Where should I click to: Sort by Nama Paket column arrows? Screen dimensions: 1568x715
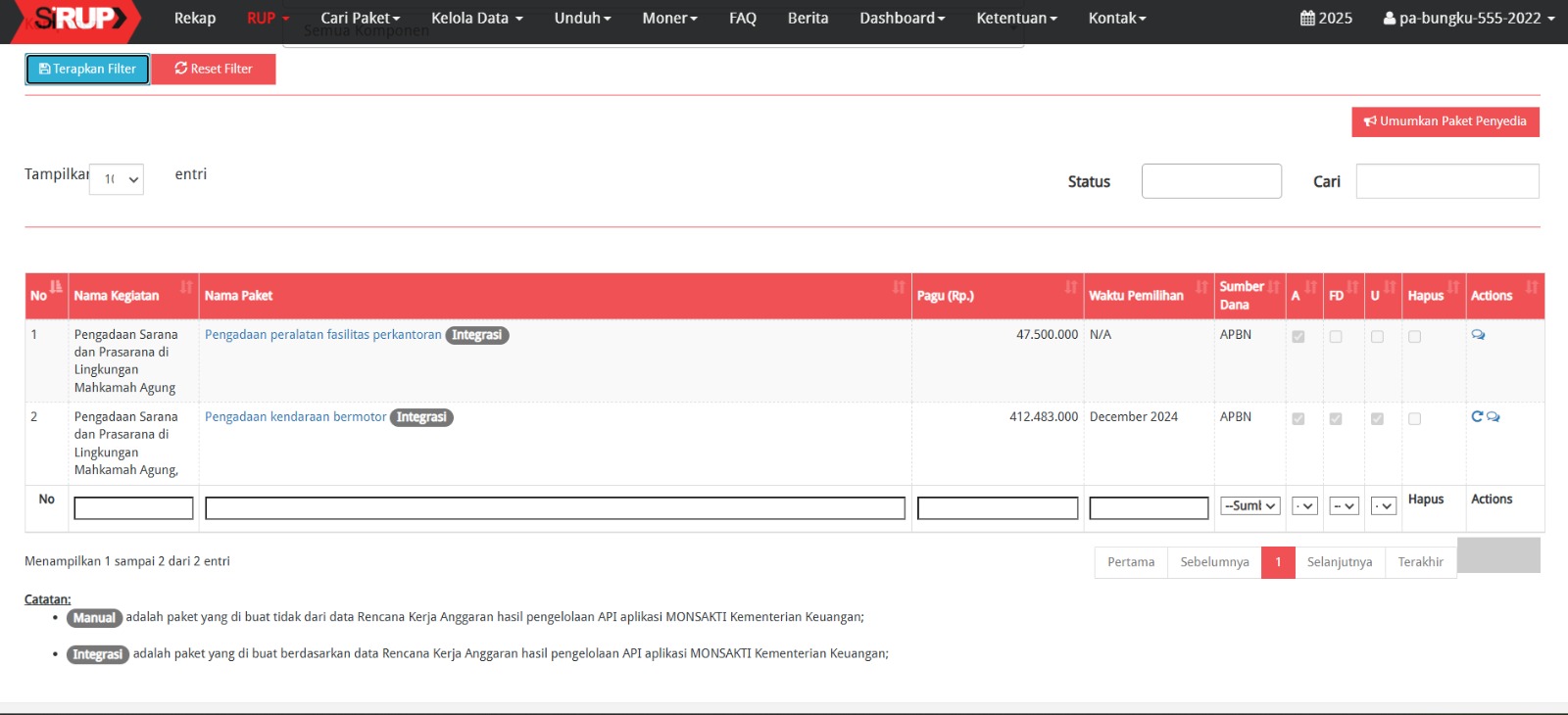coord(899,287)
